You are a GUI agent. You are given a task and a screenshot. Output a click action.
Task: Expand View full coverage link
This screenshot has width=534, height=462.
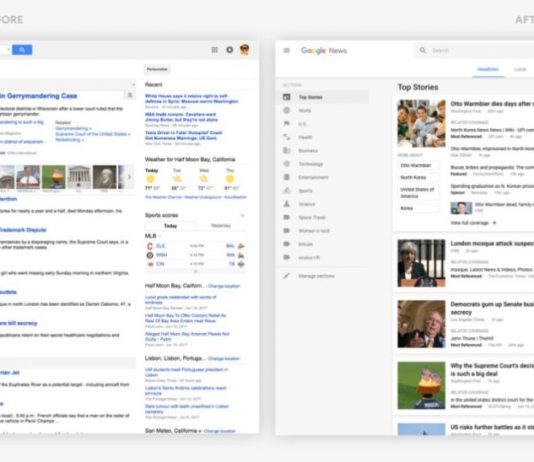(473, 223)
